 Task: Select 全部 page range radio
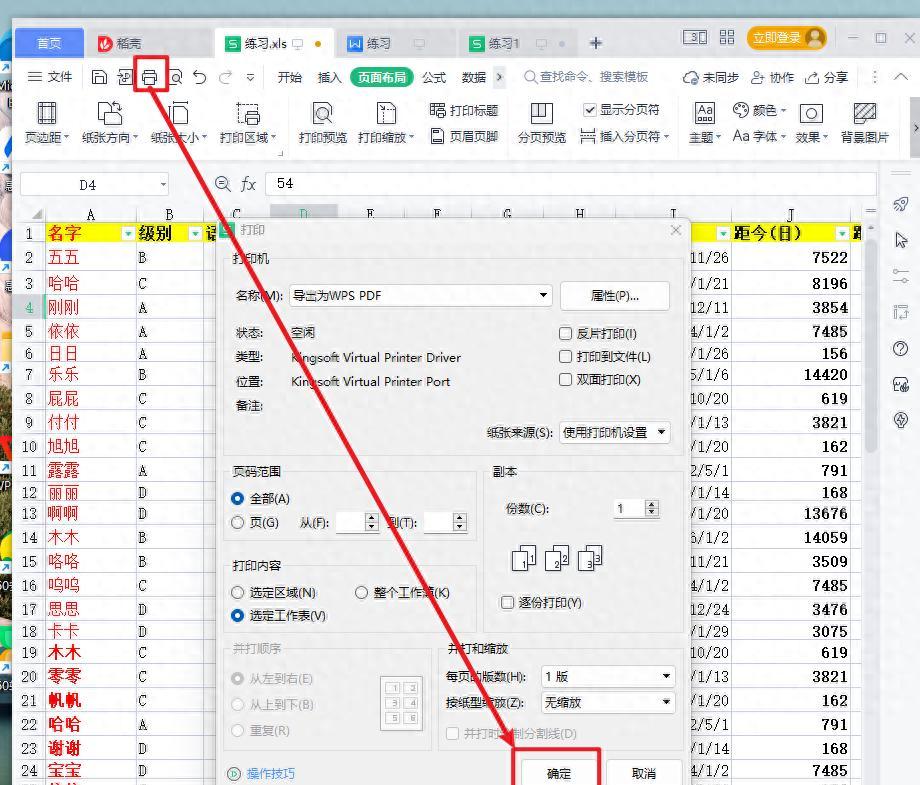point(238,499)
